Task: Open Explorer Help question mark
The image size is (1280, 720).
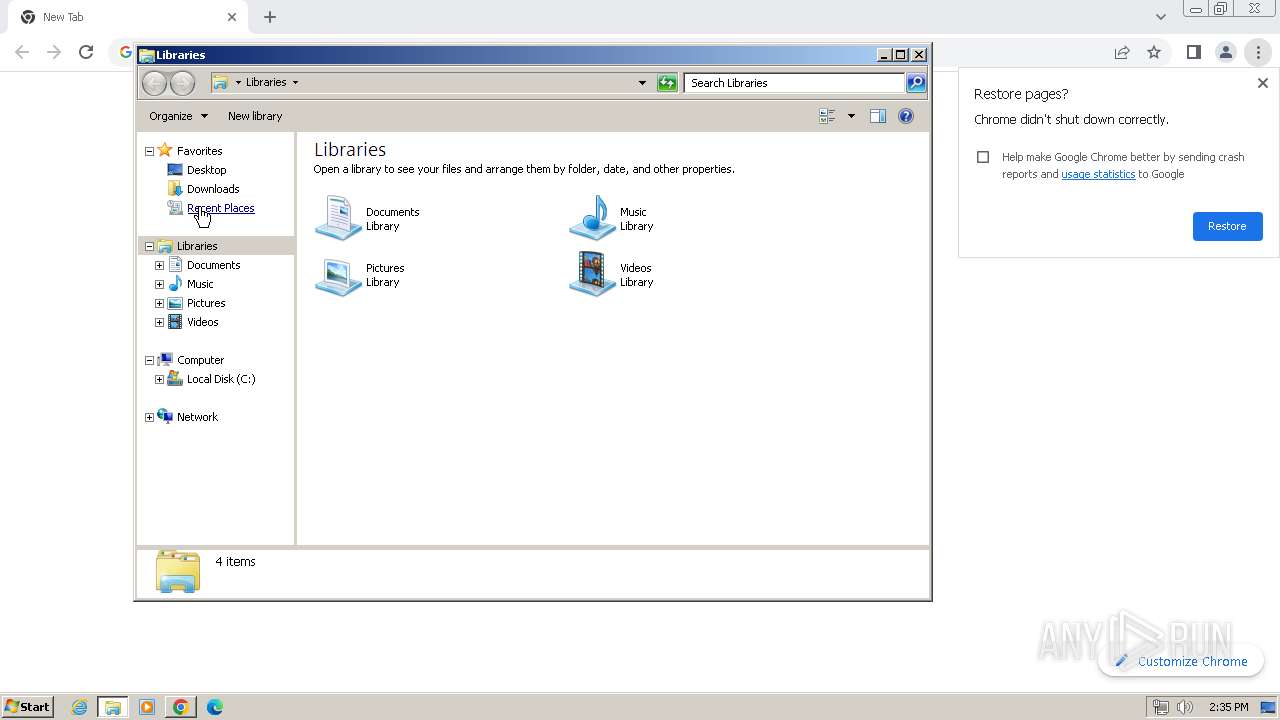Action: 906,116
